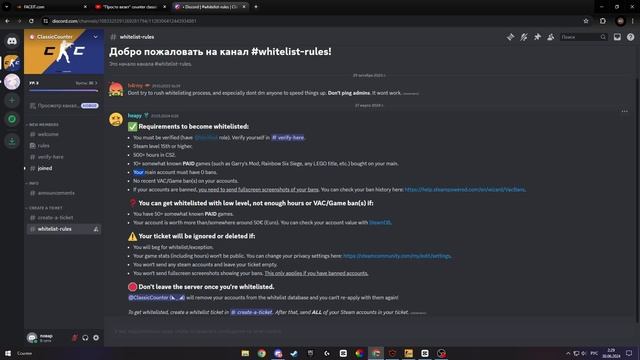Follow the #verify-here channel mention link
640x360 pixels.
pyautogui.click(x=288, y=138)
